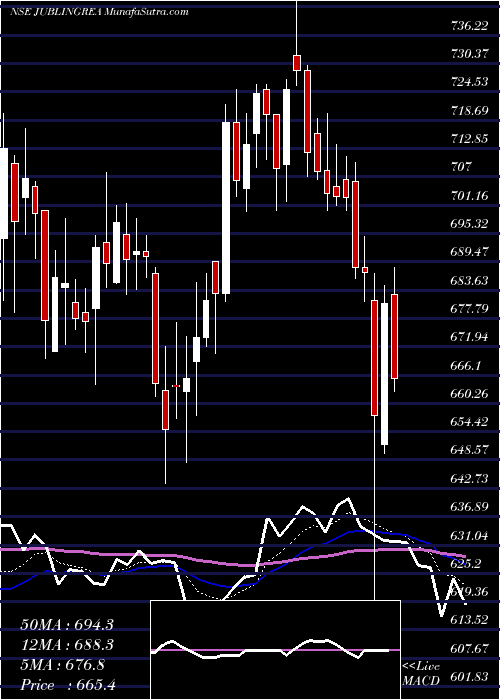Click the last red candlestick on the right
The height and width of the screenshot is (700, 500).
pyautogui.click(x=395, y=337)
